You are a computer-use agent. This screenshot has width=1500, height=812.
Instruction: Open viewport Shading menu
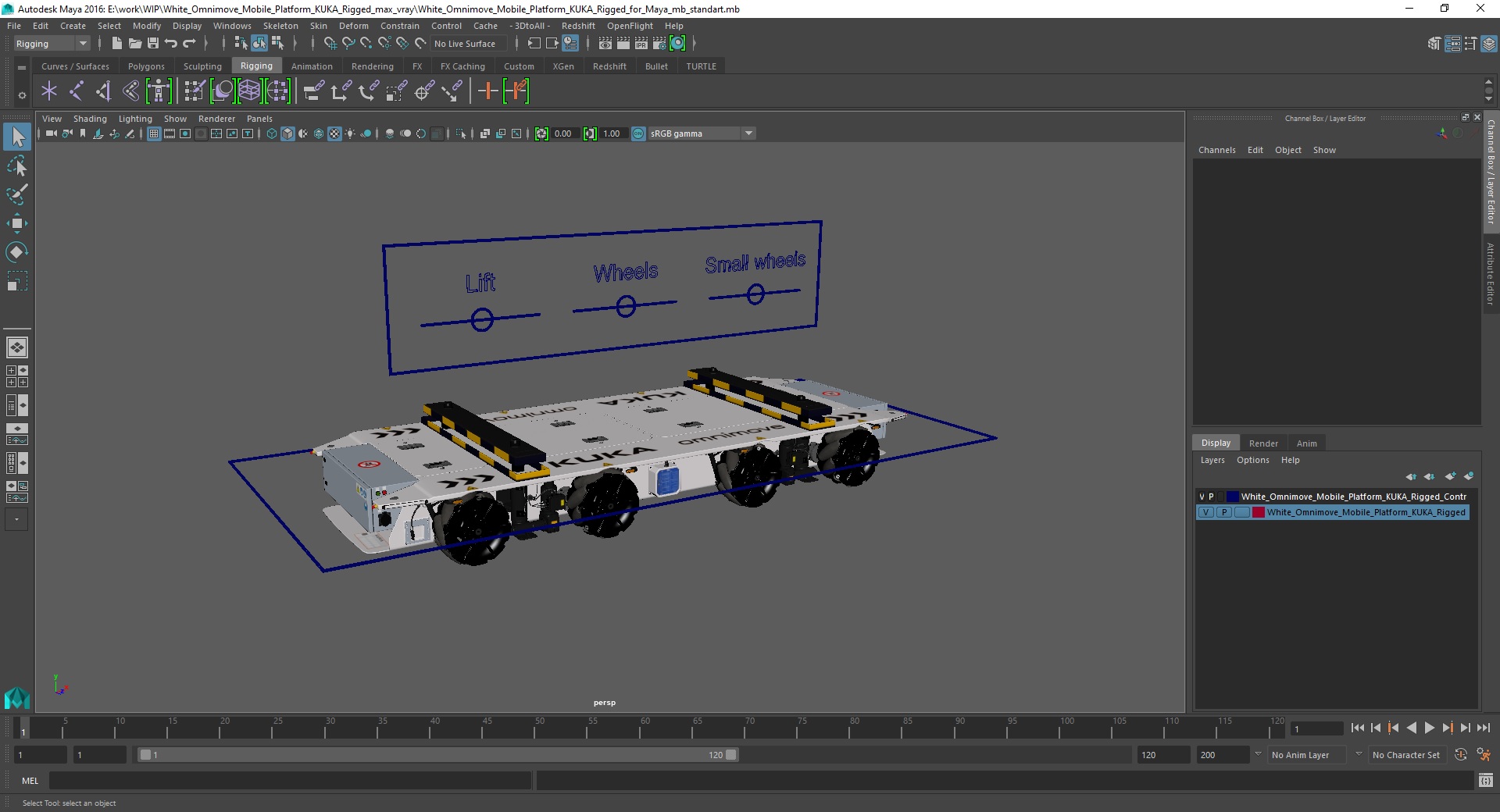tap(90, 119)
